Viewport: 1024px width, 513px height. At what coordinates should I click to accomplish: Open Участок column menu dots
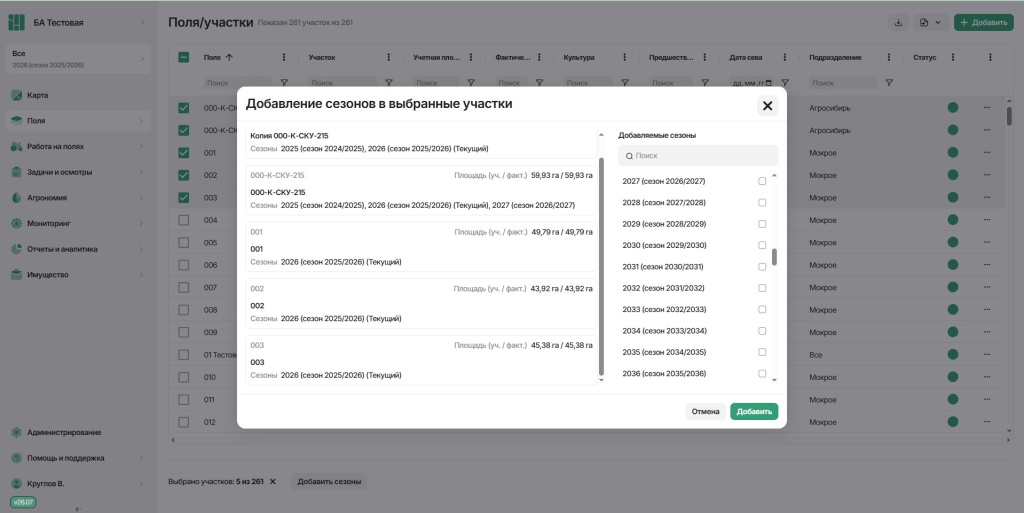(389, 57)
